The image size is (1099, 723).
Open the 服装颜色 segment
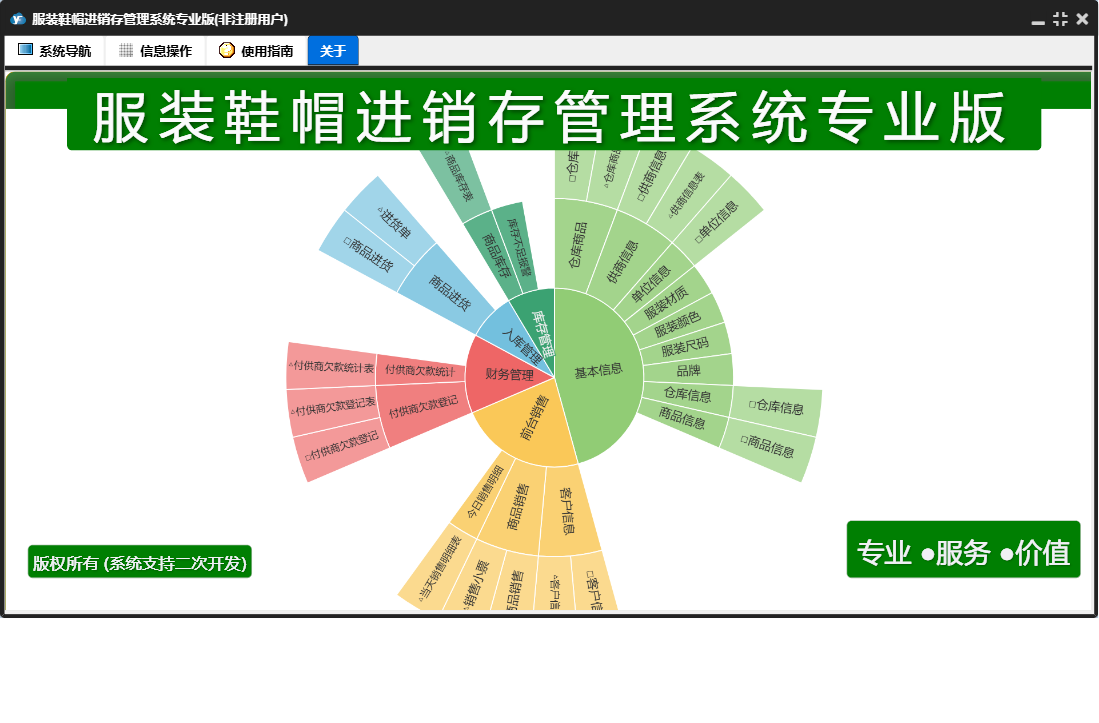677,324
